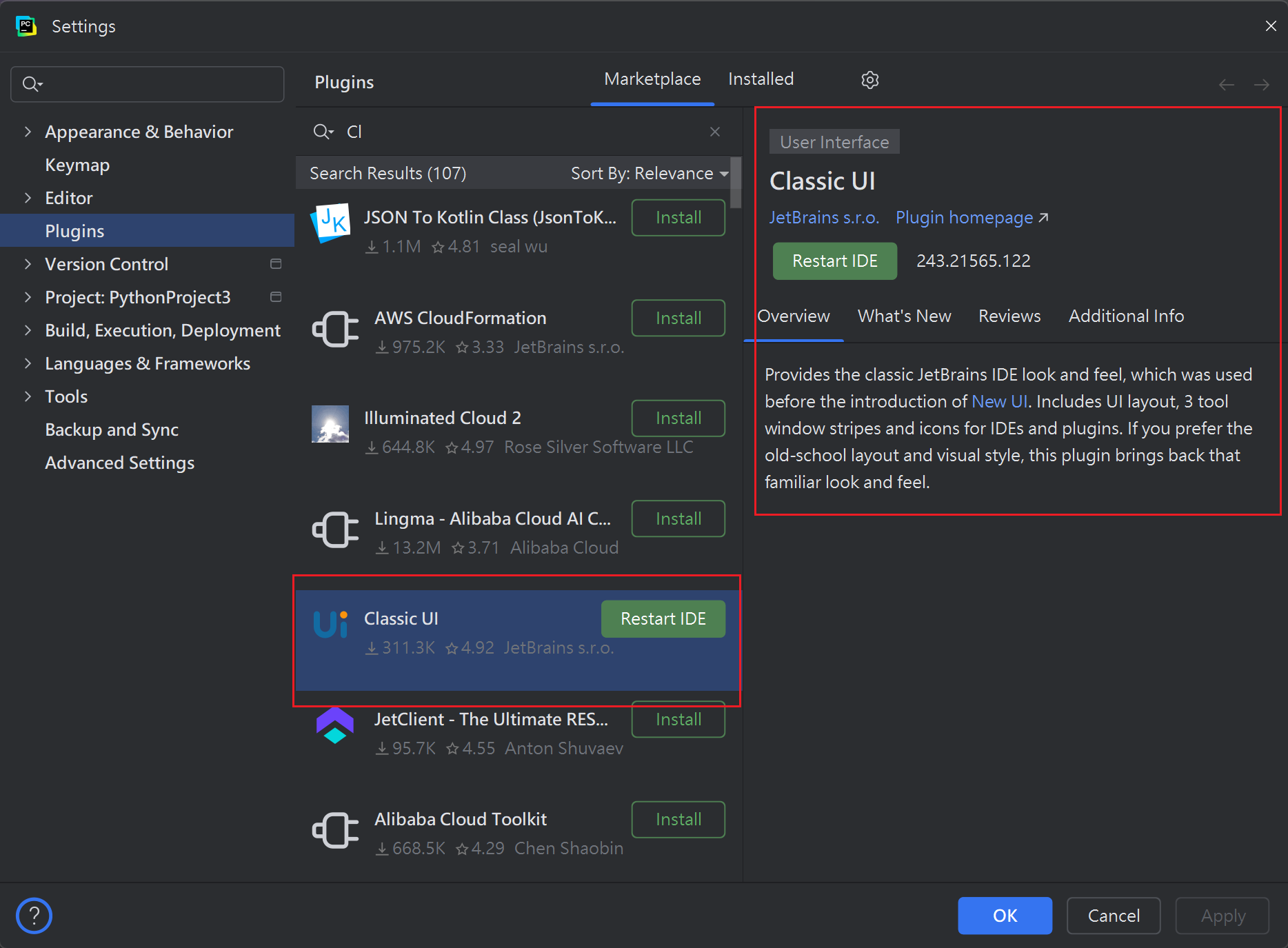The width and height of the screenshot is (1288, 948).
Task: Focus the settings search field
Action: pos(148,84)
